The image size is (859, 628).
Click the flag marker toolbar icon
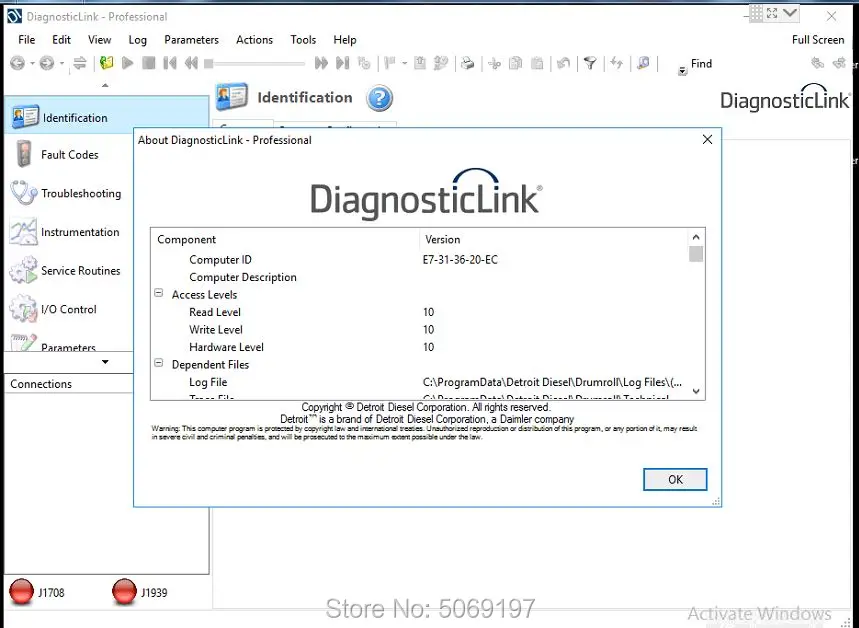(390, 63)
